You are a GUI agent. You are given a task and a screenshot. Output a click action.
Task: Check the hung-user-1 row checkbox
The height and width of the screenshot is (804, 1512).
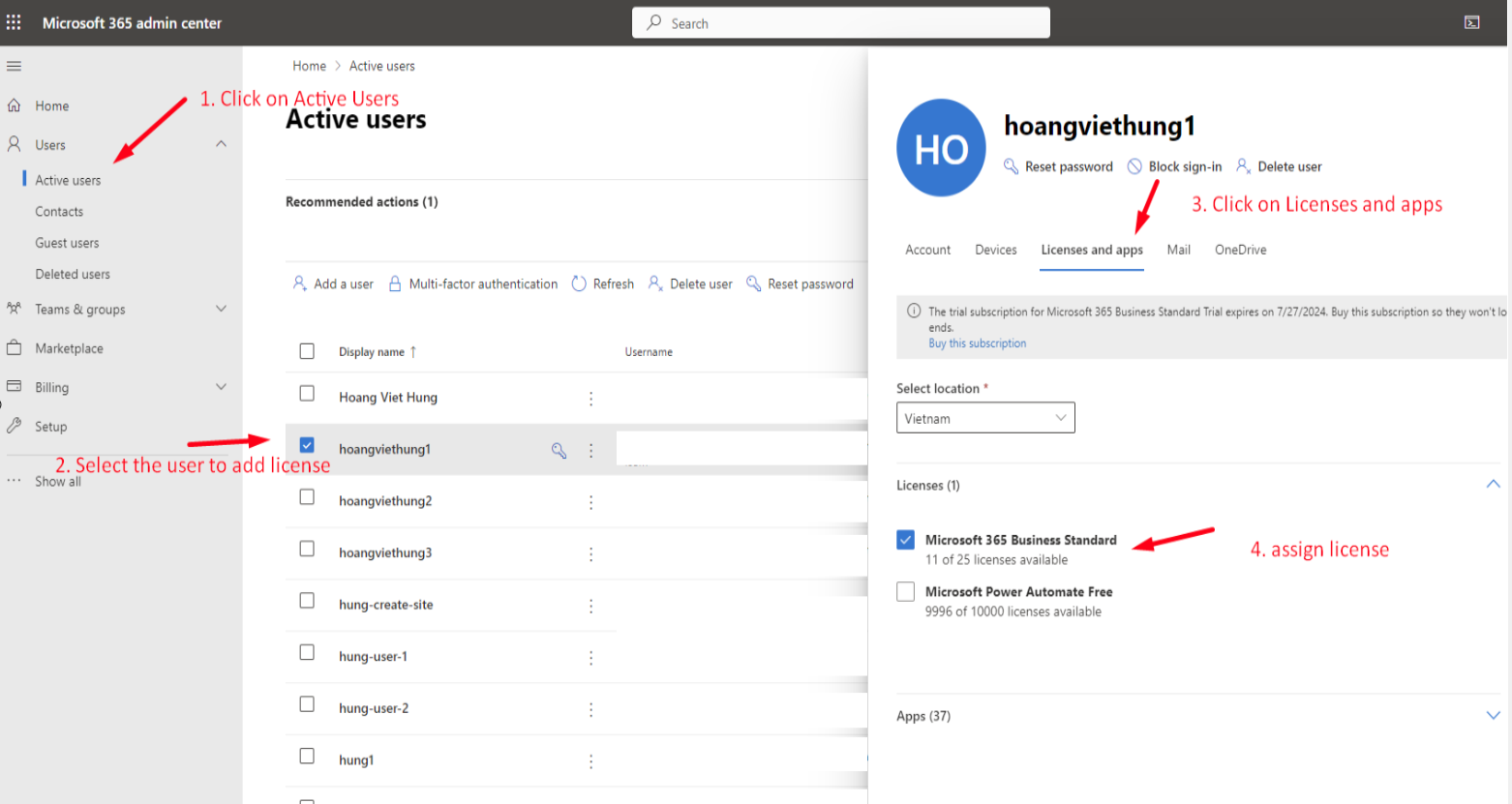pyautogui.click(x=307, y=652)
